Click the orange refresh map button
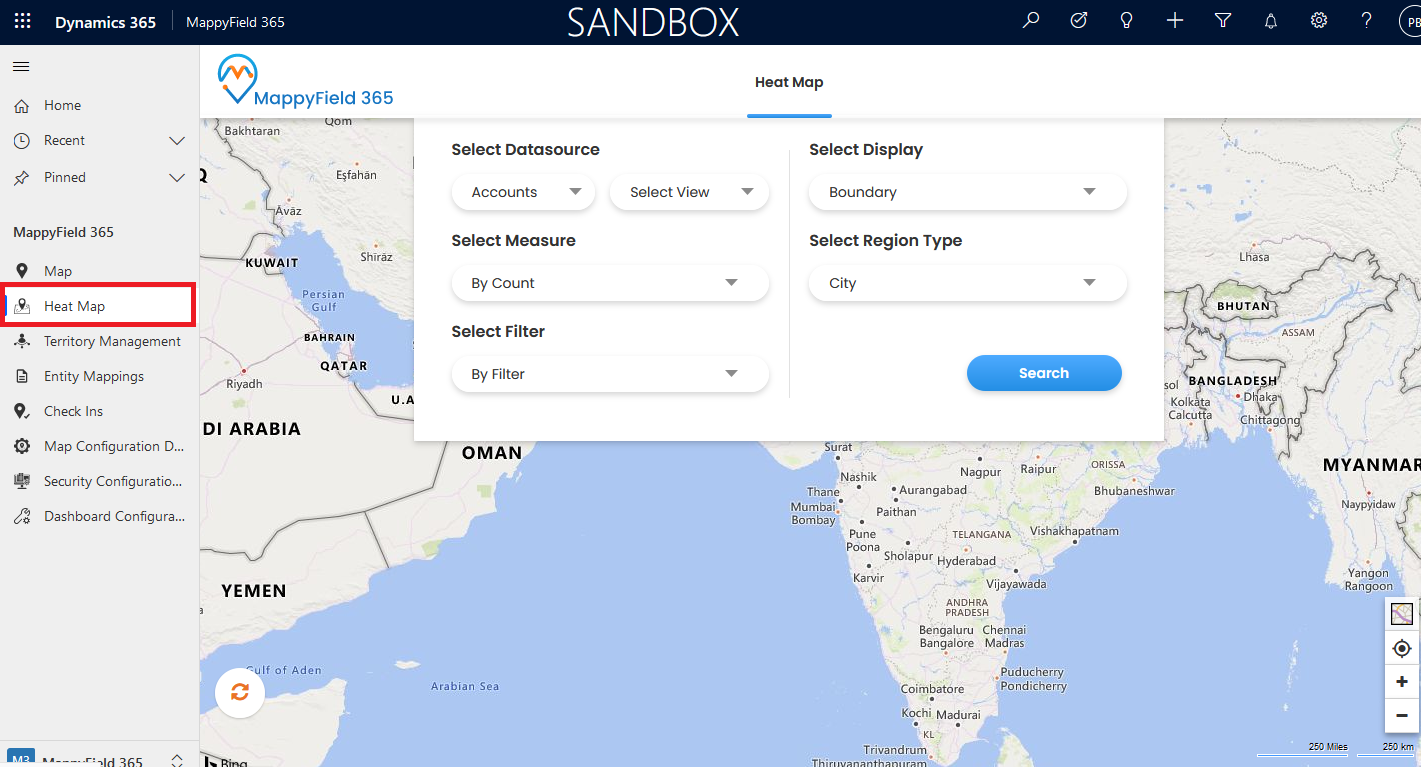The height and width of the screenshot is (767, 1421). tap(240, 692)
